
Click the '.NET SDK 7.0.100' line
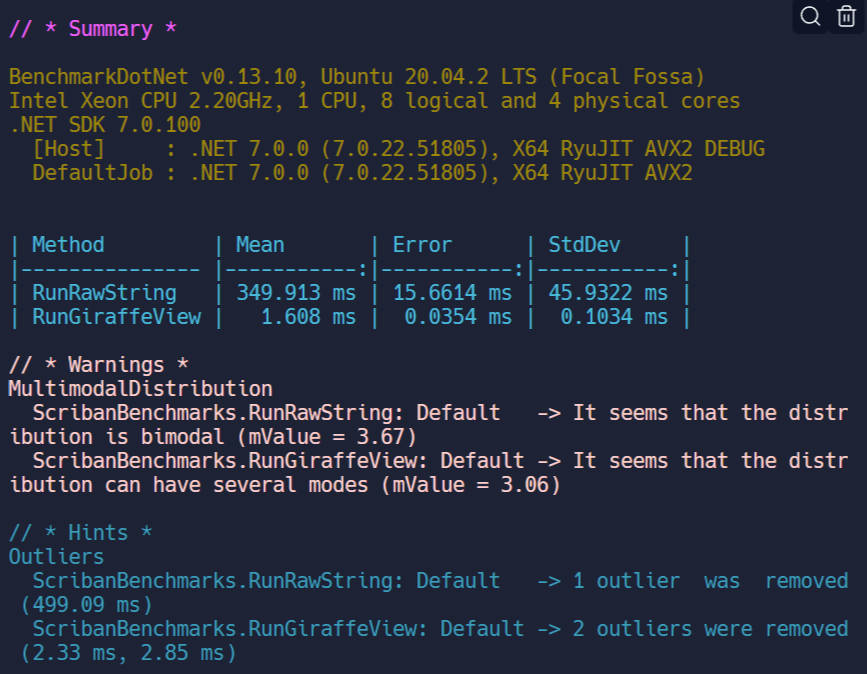(105, 125)
